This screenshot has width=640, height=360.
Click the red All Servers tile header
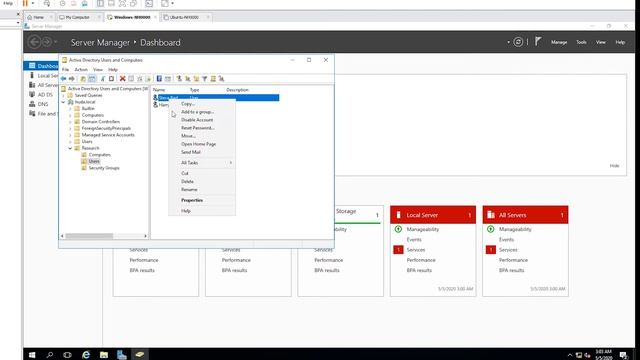point(525,215)
